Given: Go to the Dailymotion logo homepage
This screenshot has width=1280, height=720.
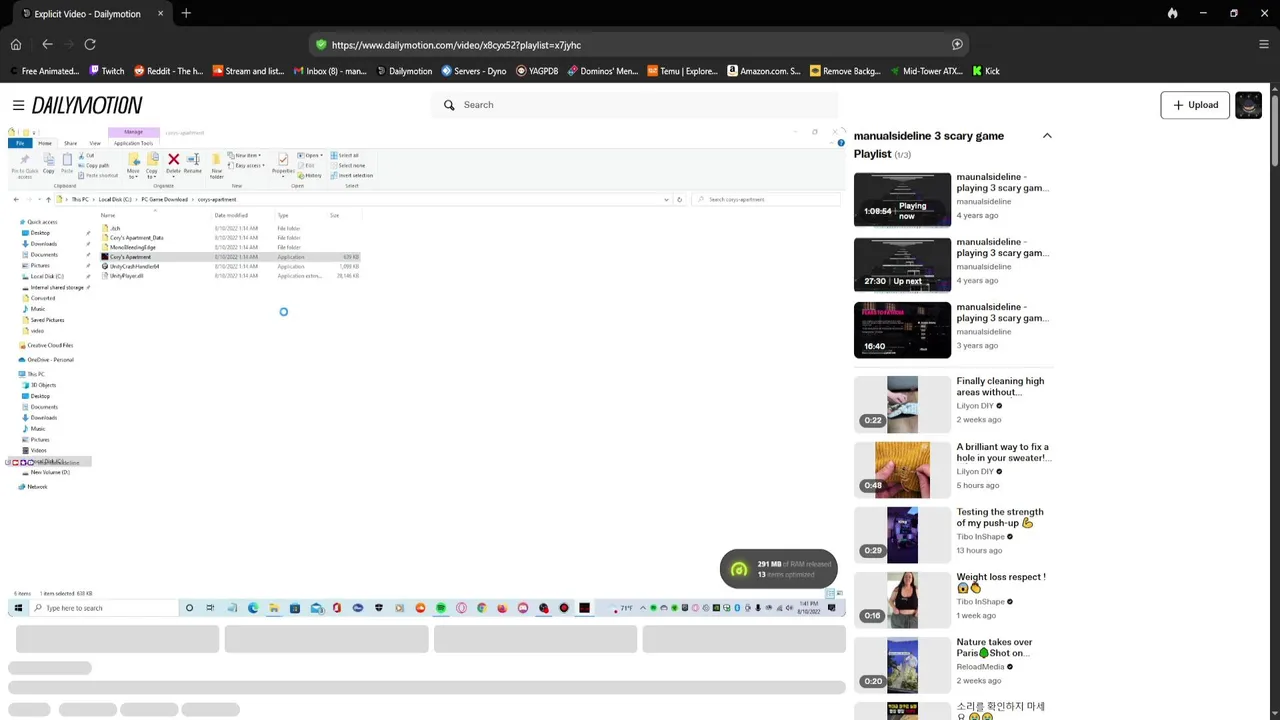Looking at the screenshot, I should pyautogui.click(x=87, y=105).
